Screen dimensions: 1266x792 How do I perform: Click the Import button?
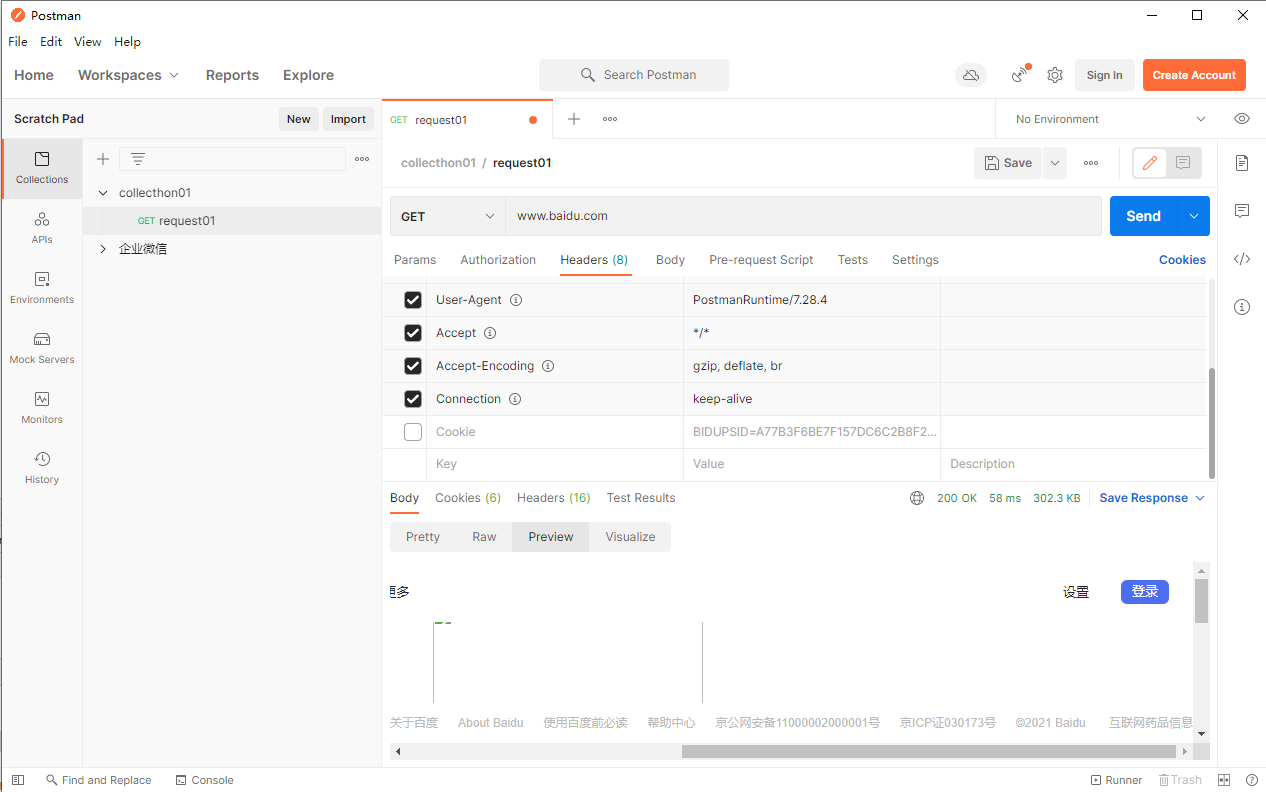[348, 119]
